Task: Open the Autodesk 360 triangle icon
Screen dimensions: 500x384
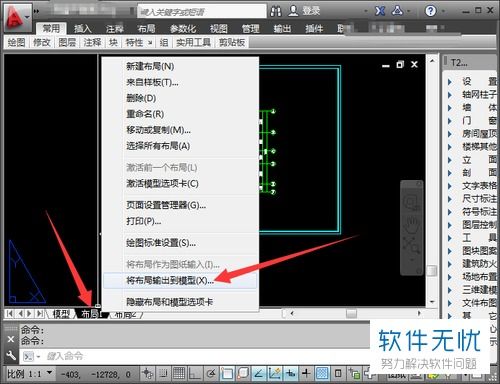Action: [397, 11]
